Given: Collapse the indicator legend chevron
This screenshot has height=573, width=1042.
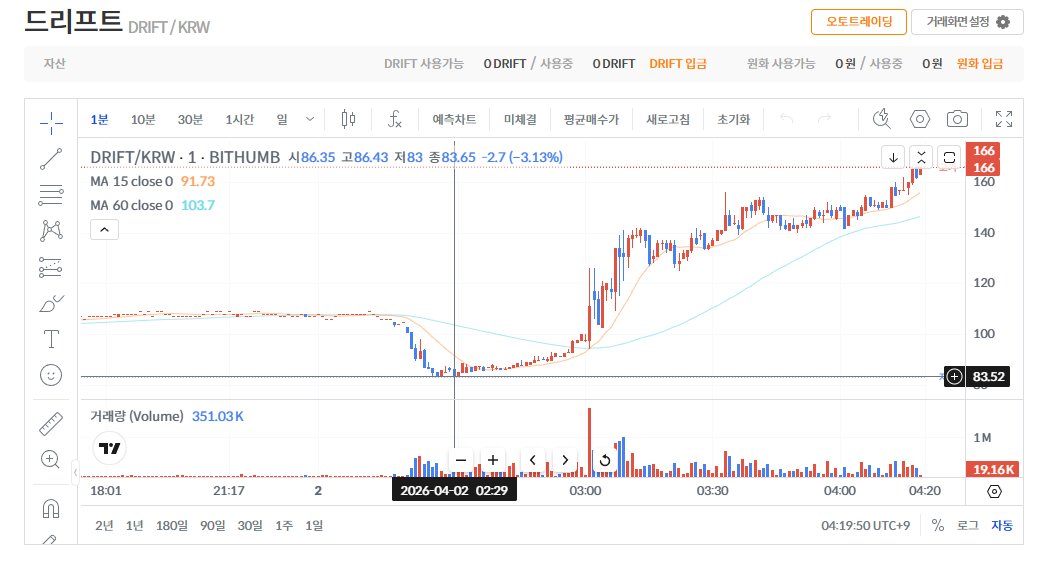Looking at the screenshot, I should coord(104,229).
